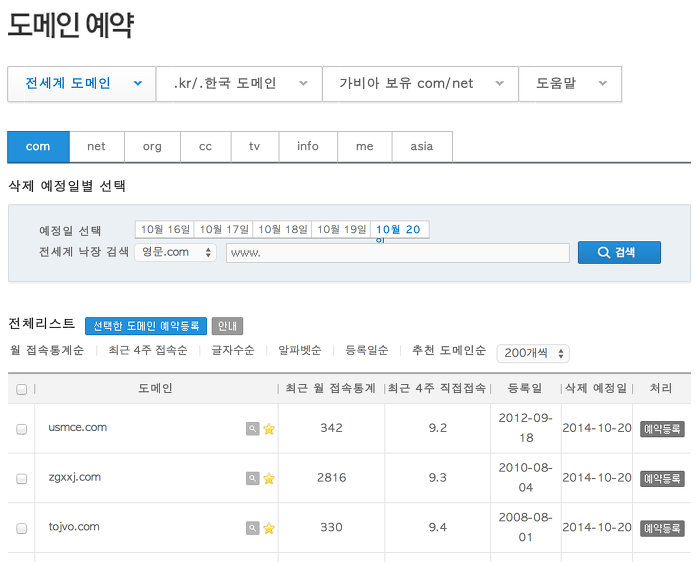The height and width of the screenshot is (562, 700).
Task: Click star icon next to tojvo.com
Action: pyautogui.click(x=269, y=529)
